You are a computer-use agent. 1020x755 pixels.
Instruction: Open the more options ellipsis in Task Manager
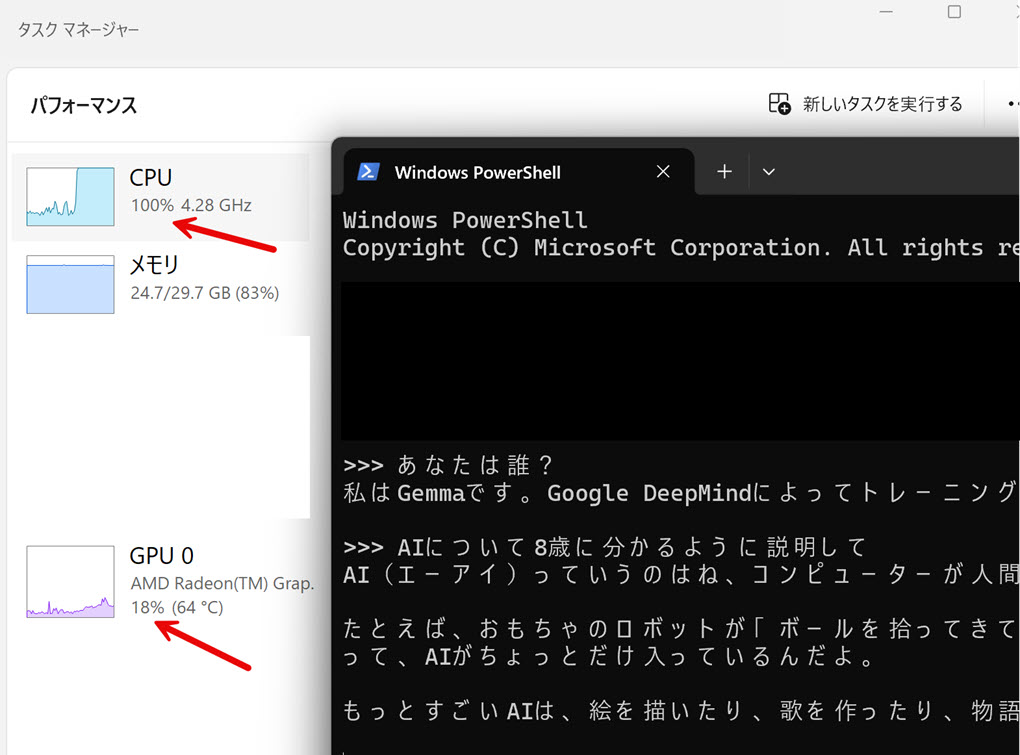1012,103
